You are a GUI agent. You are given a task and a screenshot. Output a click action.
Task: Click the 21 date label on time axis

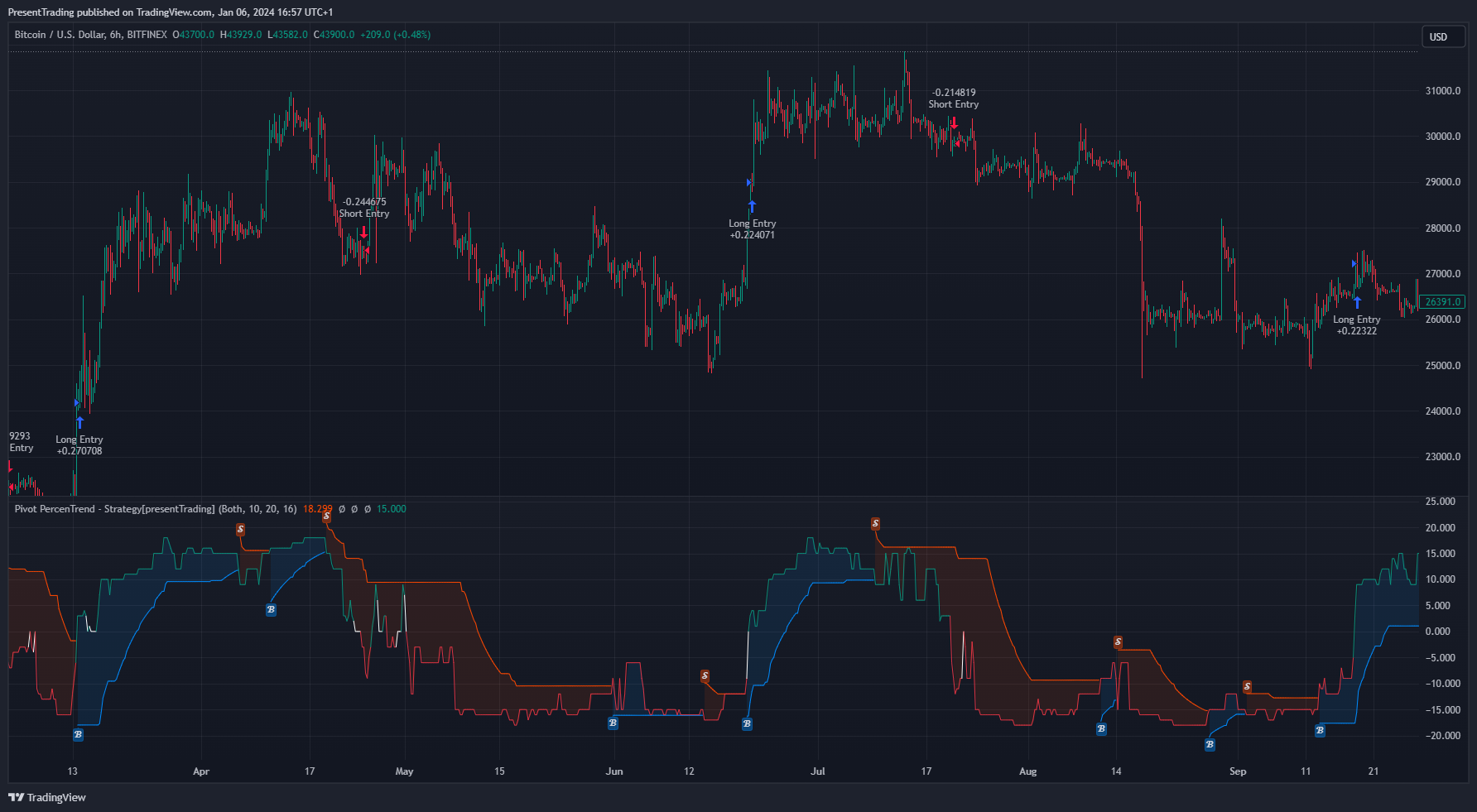[1374, 771]
